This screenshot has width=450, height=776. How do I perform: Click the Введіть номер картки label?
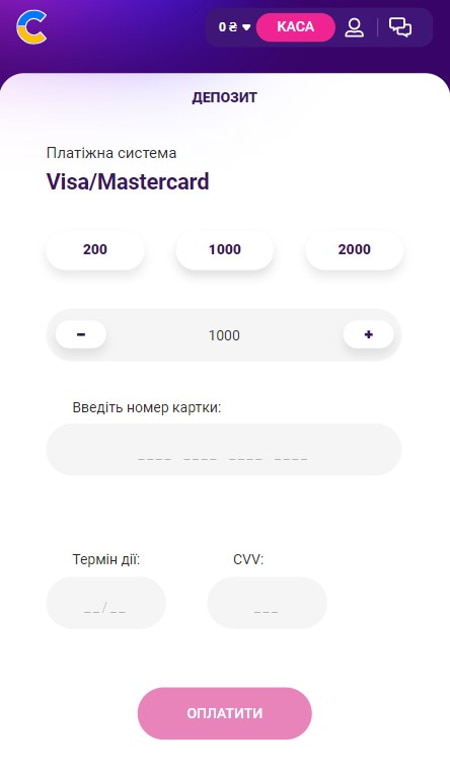click(147, 408)
